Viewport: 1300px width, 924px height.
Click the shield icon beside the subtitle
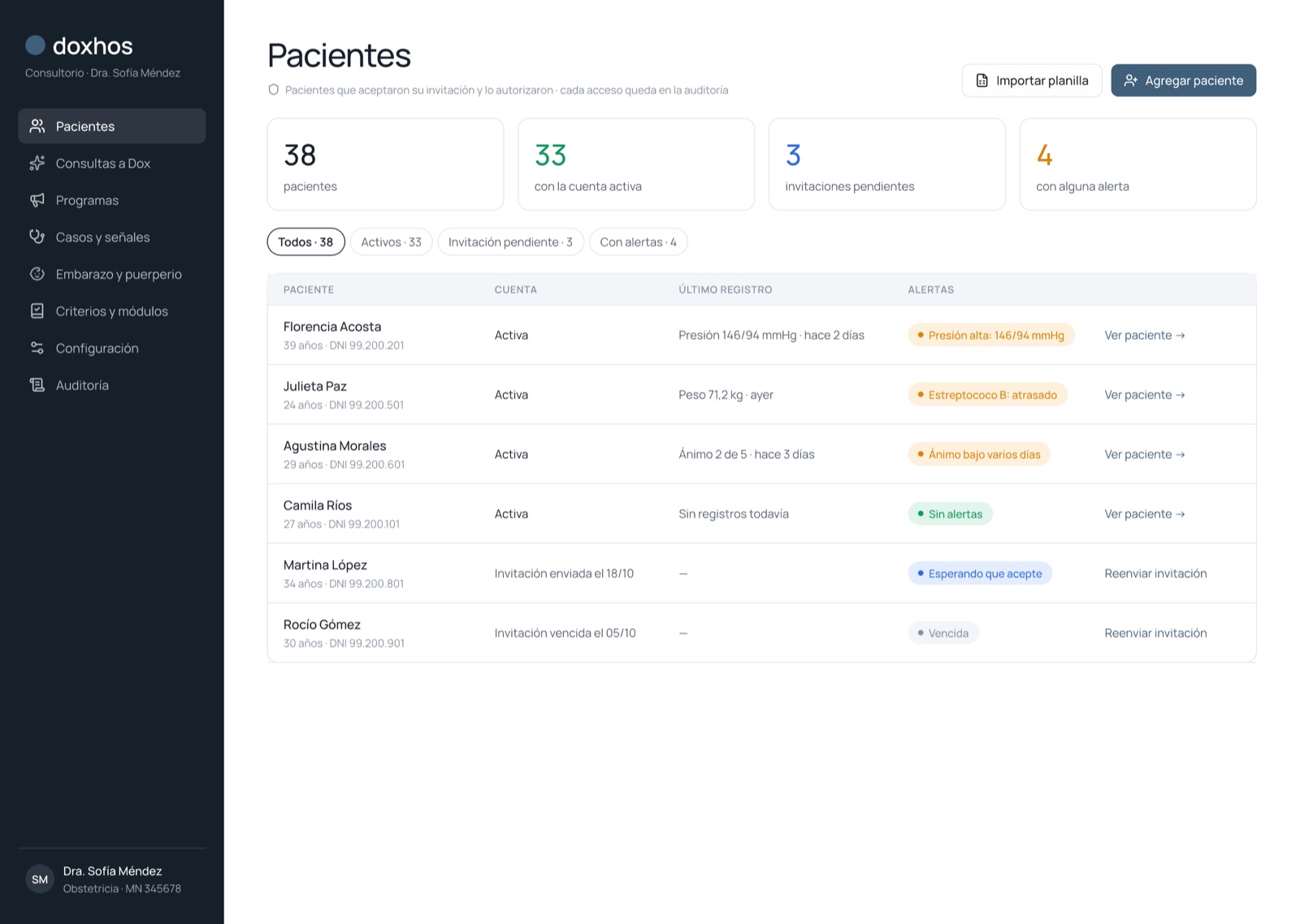tap(274, 90)
